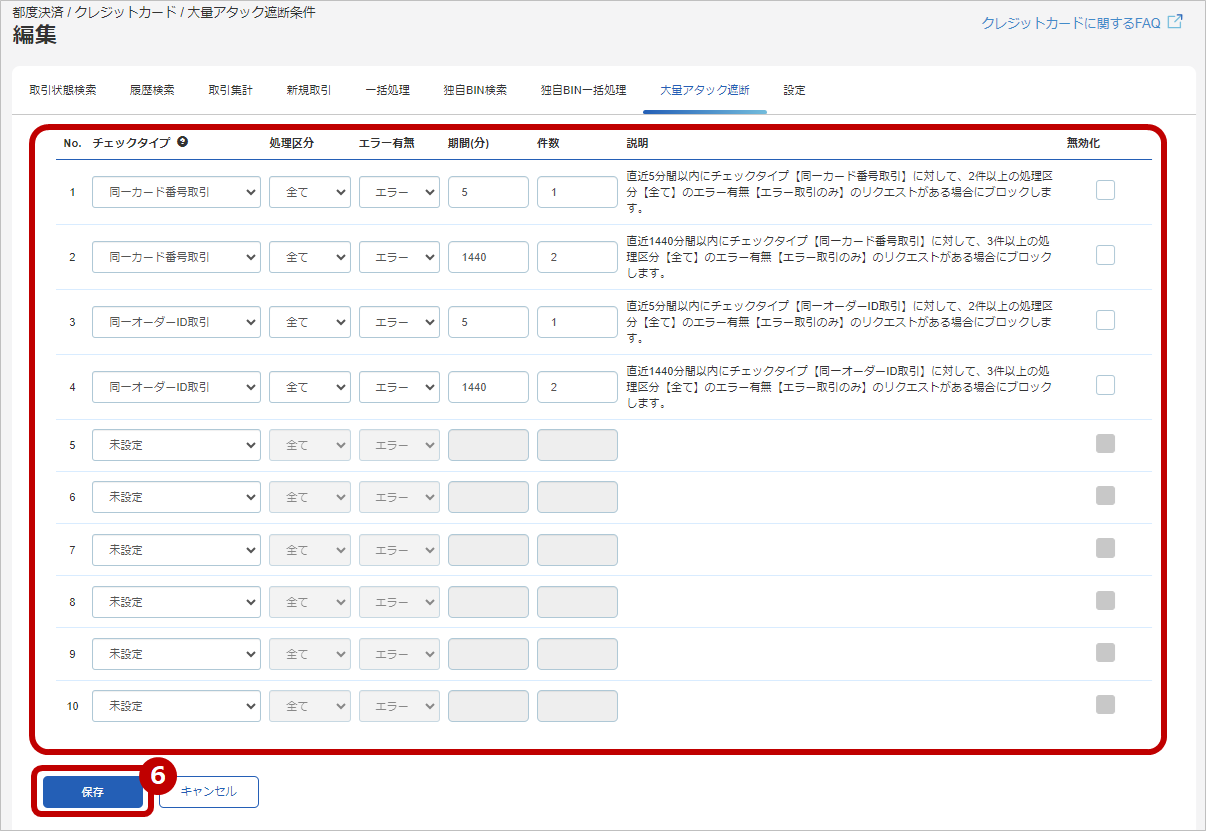Open the 新規取引 tab

point(309,90)
